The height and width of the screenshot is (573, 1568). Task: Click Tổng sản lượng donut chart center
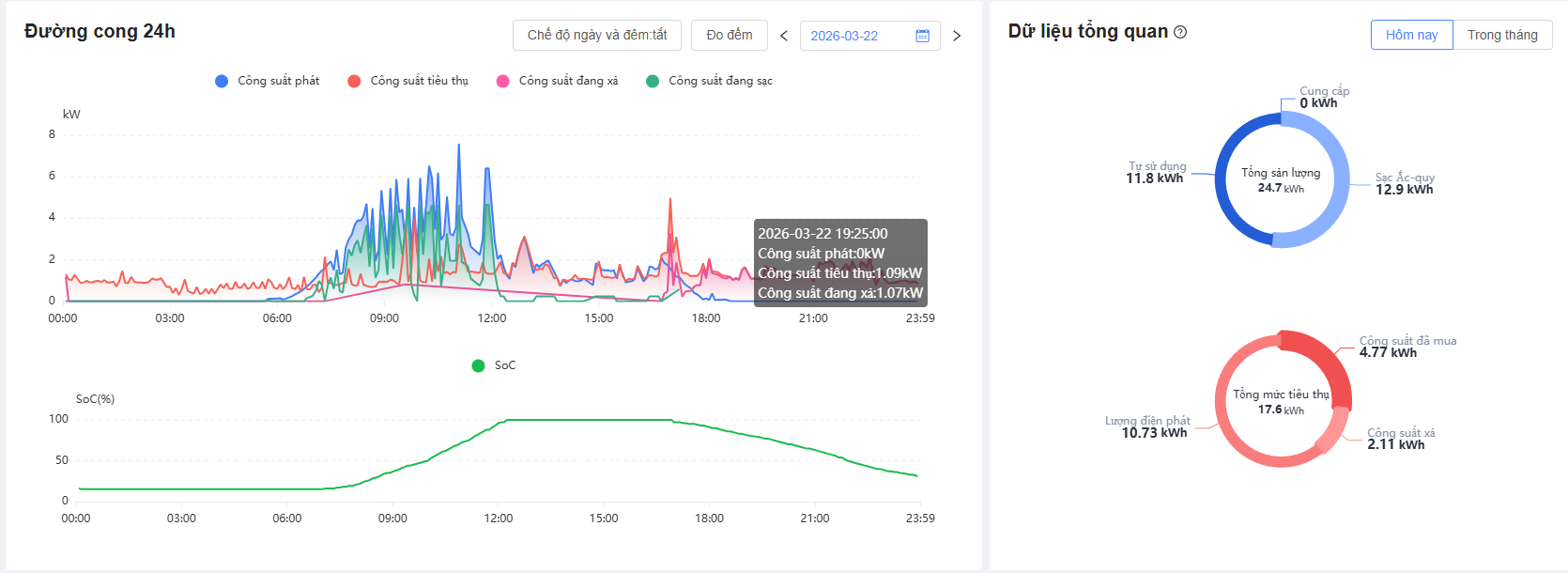1282,180
